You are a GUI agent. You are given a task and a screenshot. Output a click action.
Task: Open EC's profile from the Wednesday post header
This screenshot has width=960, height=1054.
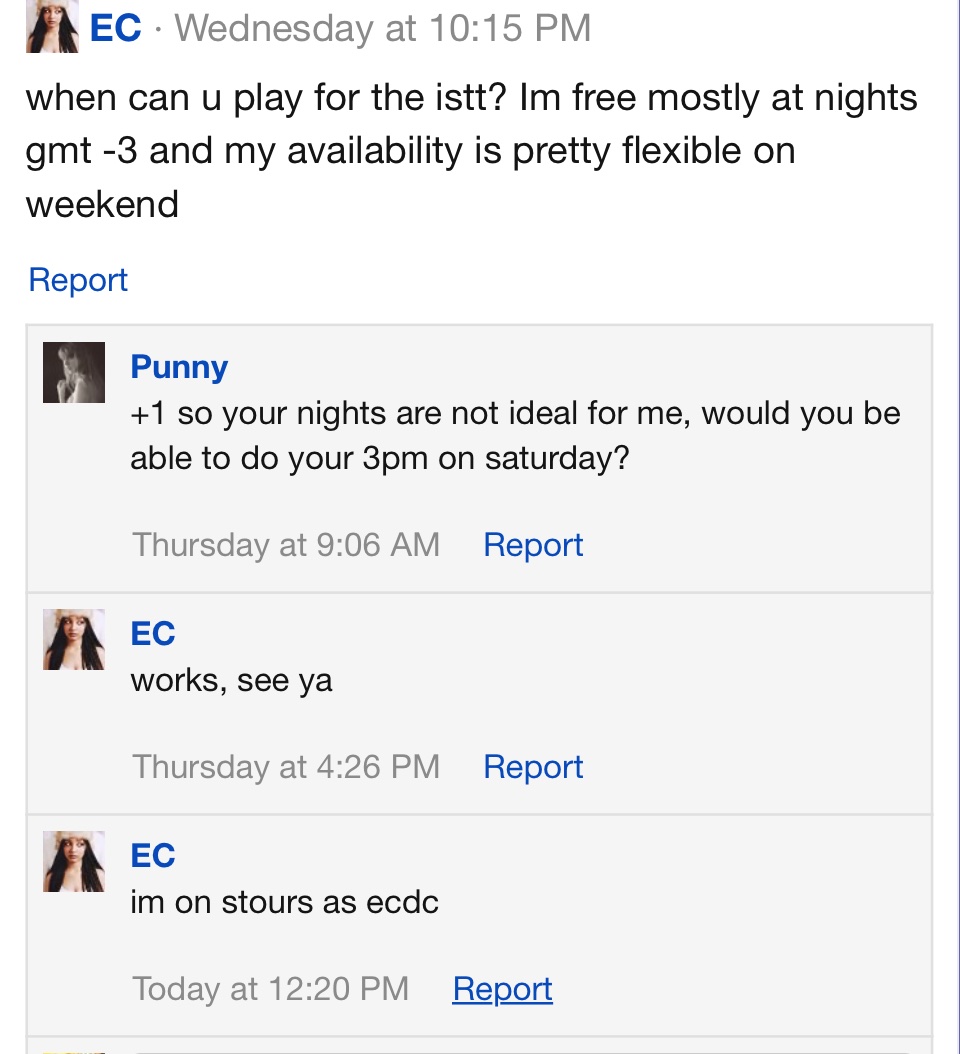pos(116,28)
